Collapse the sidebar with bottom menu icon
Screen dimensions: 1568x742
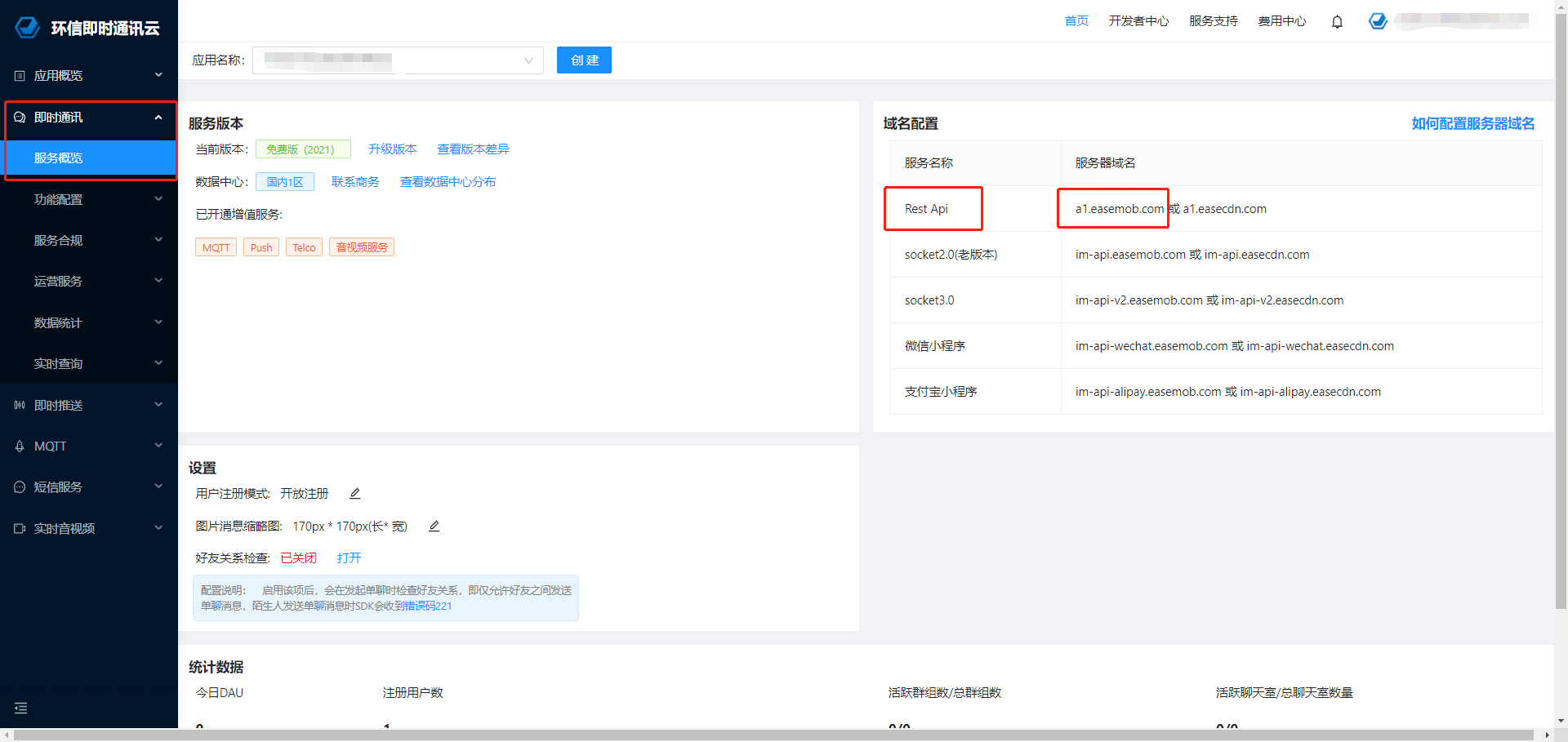[x=21, y=709]
